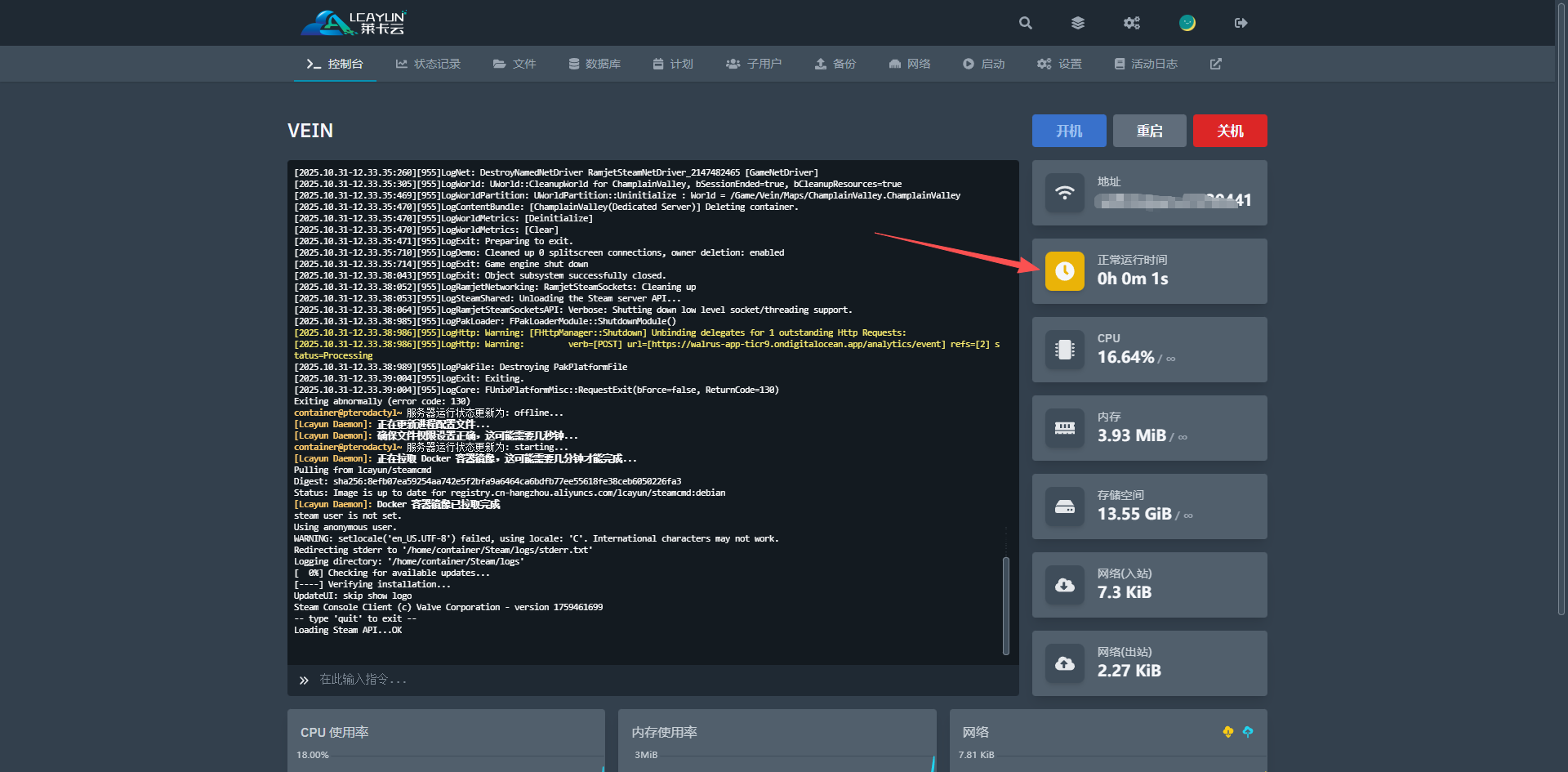
Task: Click the network upload legend icon
Action: (1248, 732)
